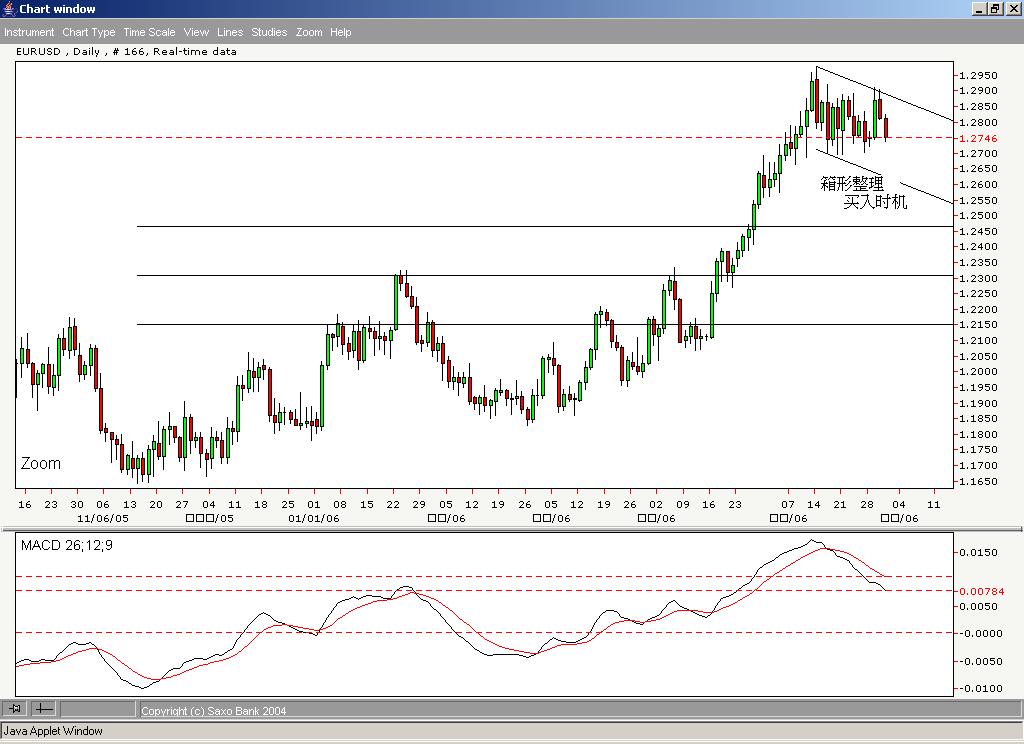Click the Copyright Saxo Bank 2004 text
Screen dimensions: 1024x744
pos(213,710)
